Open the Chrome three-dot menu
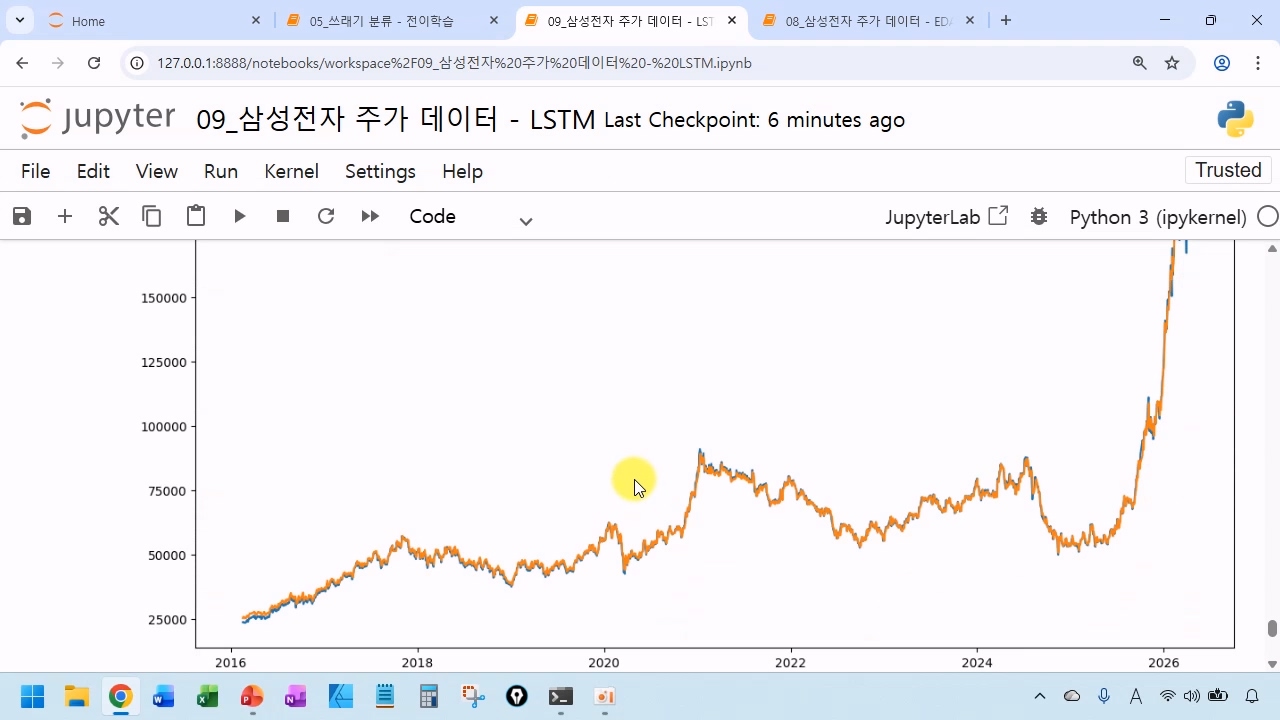This screenshot has height=720, width=1280. (1258, 63)
